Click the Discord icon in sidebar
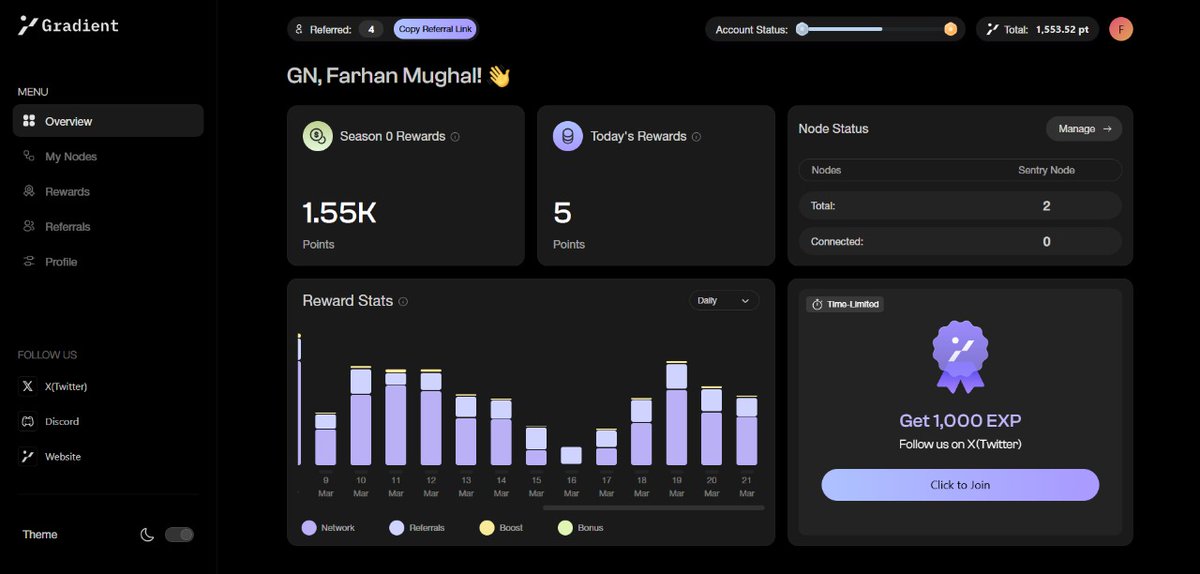Viewport: 1200px width, 574px height. coord(28,421)
